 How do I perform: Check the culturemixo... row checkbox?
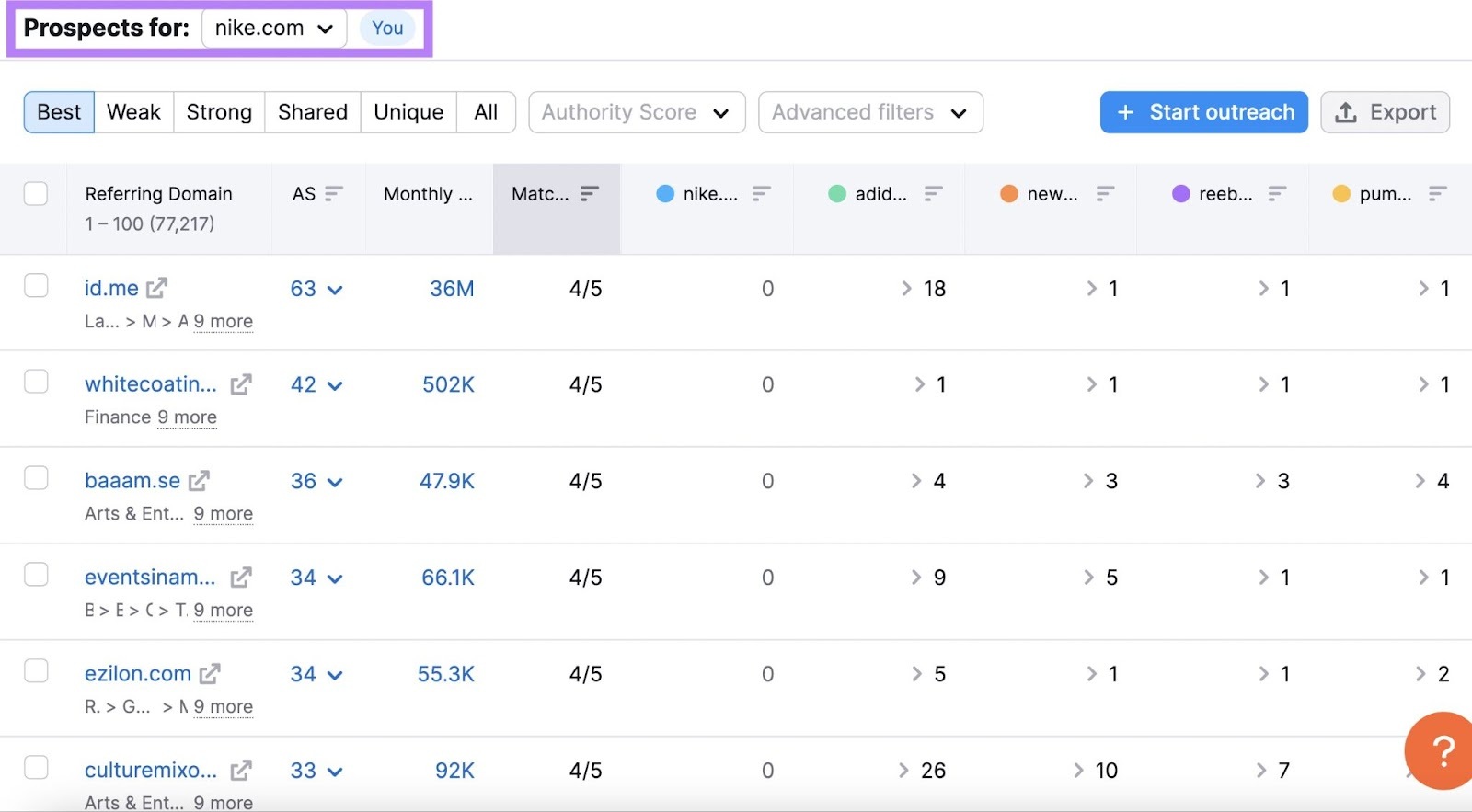coord(36,767)
